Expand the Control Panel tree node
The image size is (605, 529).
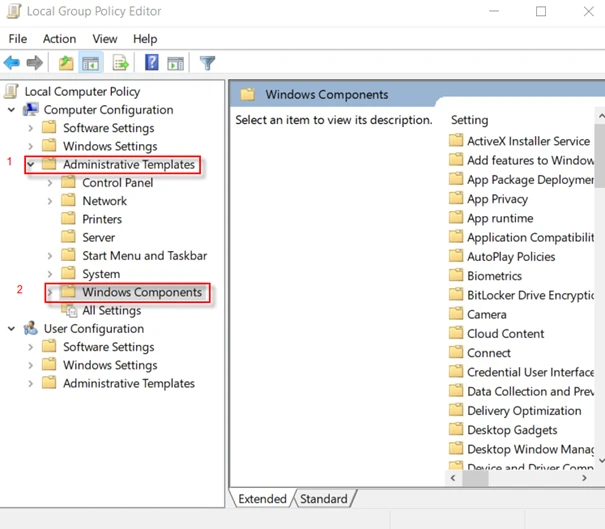(x=50, y=183)
